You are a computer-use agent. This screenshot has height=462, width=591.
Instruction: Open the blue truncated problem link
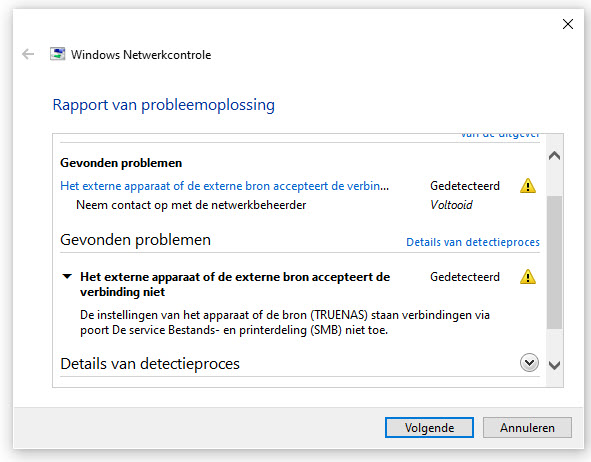(x=224, y=186)
